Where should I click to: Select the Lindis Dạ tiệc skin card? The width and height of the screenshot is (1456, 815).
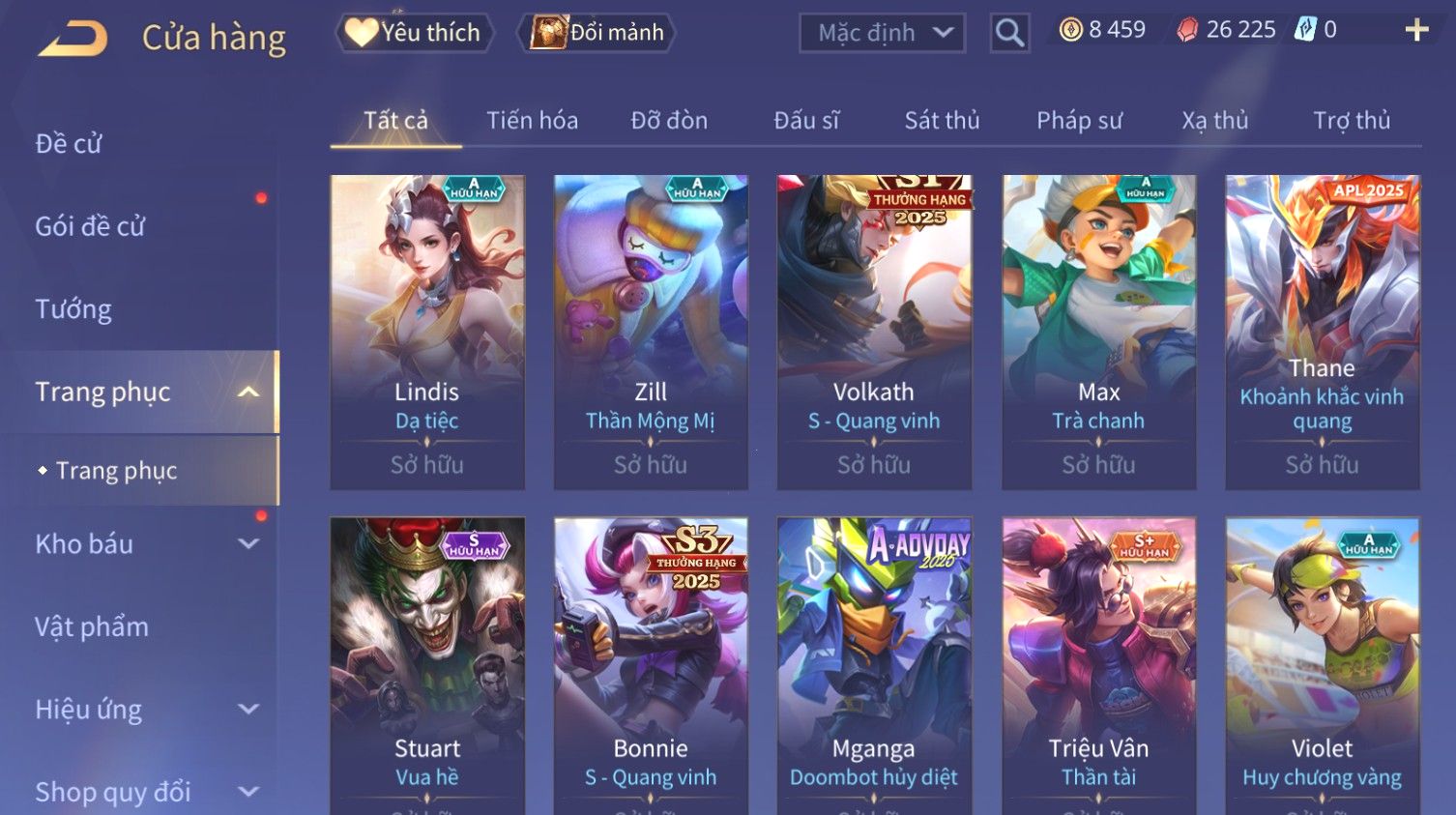point(427,332)
